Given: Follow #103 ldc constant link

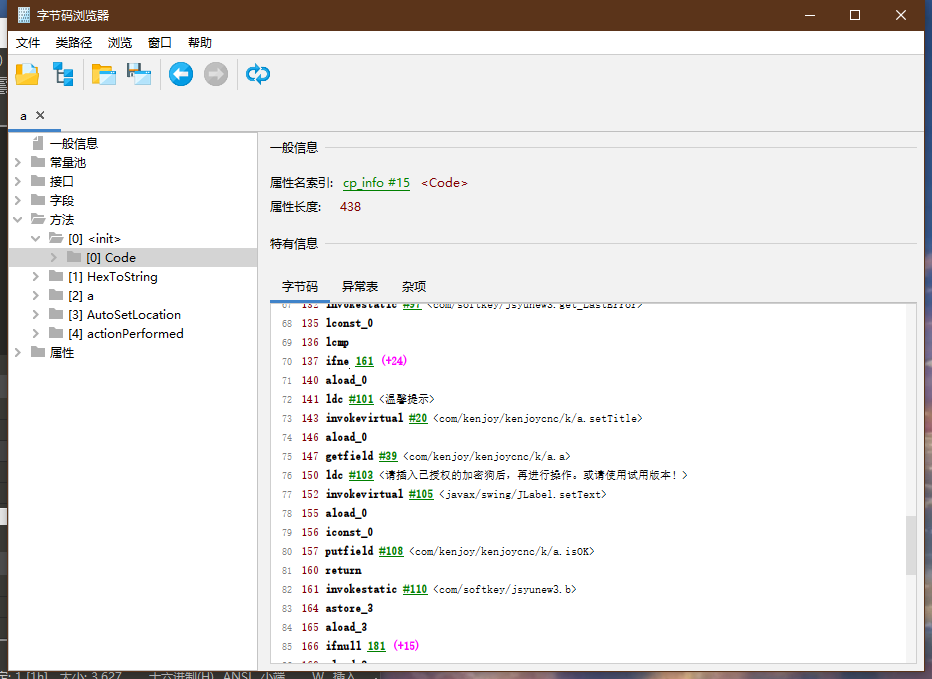Looking at the screenshot, I should click(x=361, y=475).
